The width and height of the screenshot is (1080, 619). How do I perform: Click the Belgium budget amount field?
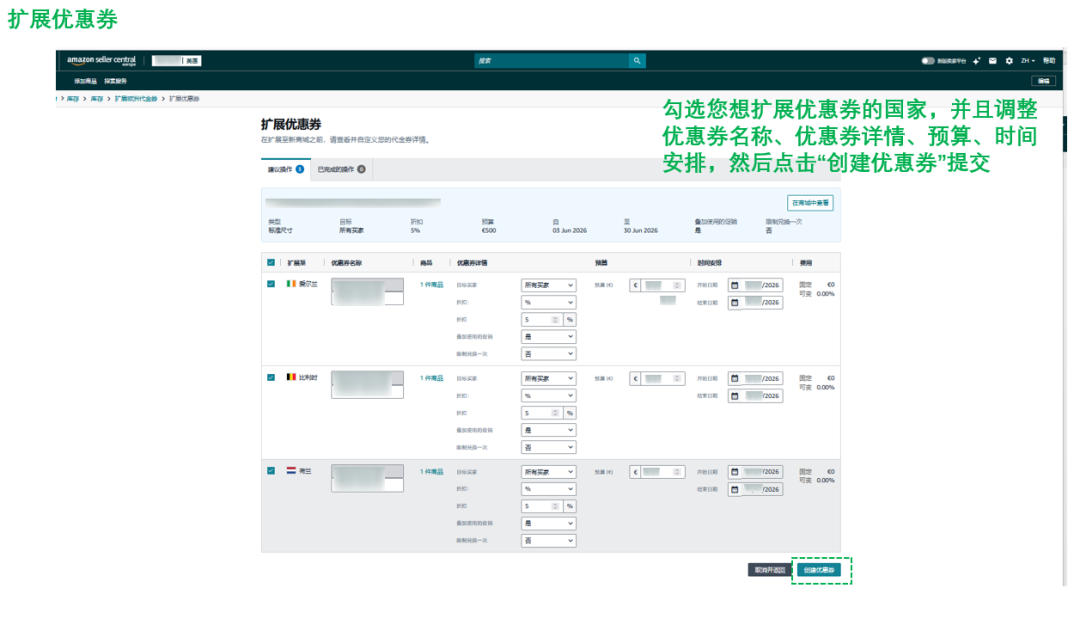coord(662,379)
